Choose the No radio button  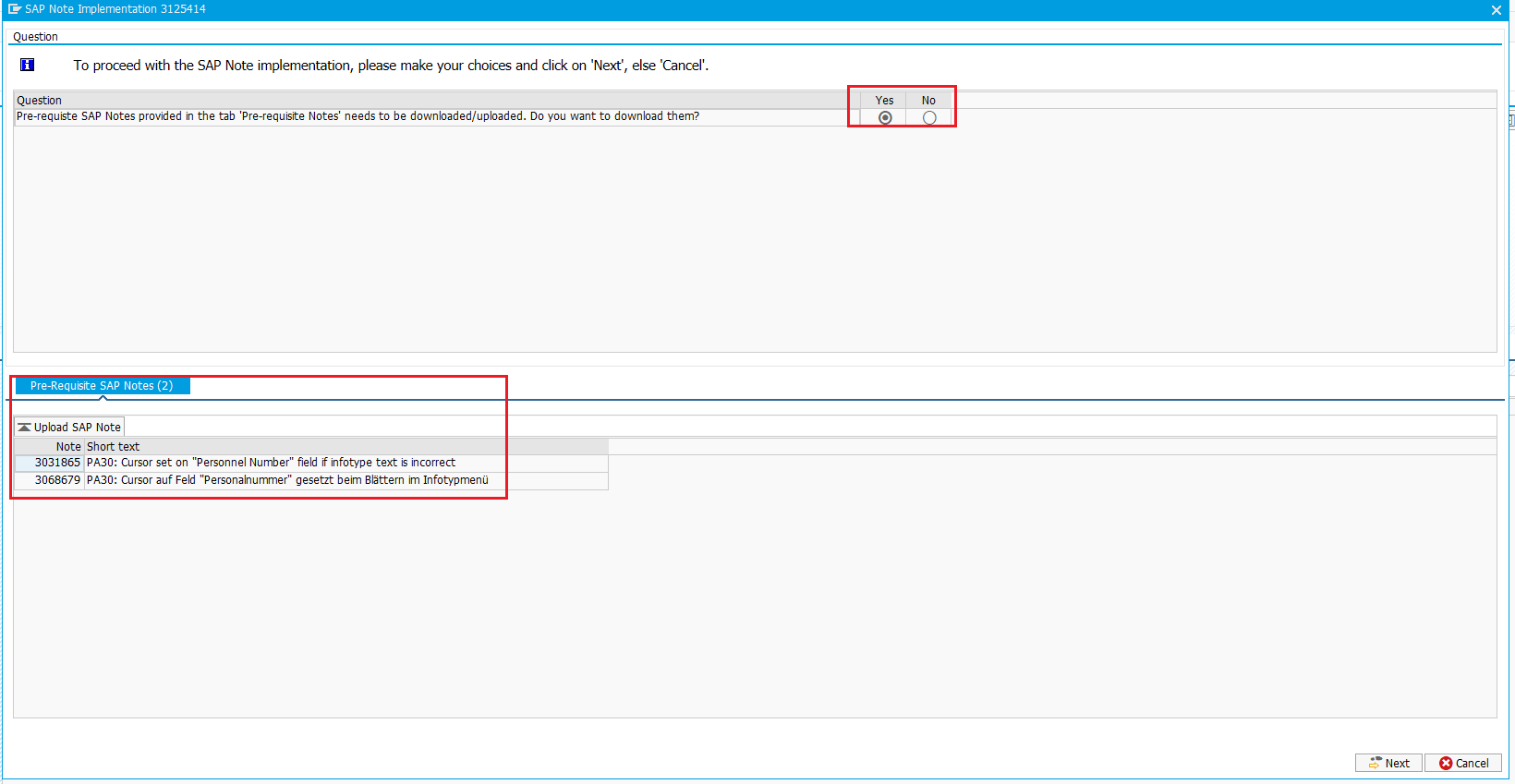(929, 117)
